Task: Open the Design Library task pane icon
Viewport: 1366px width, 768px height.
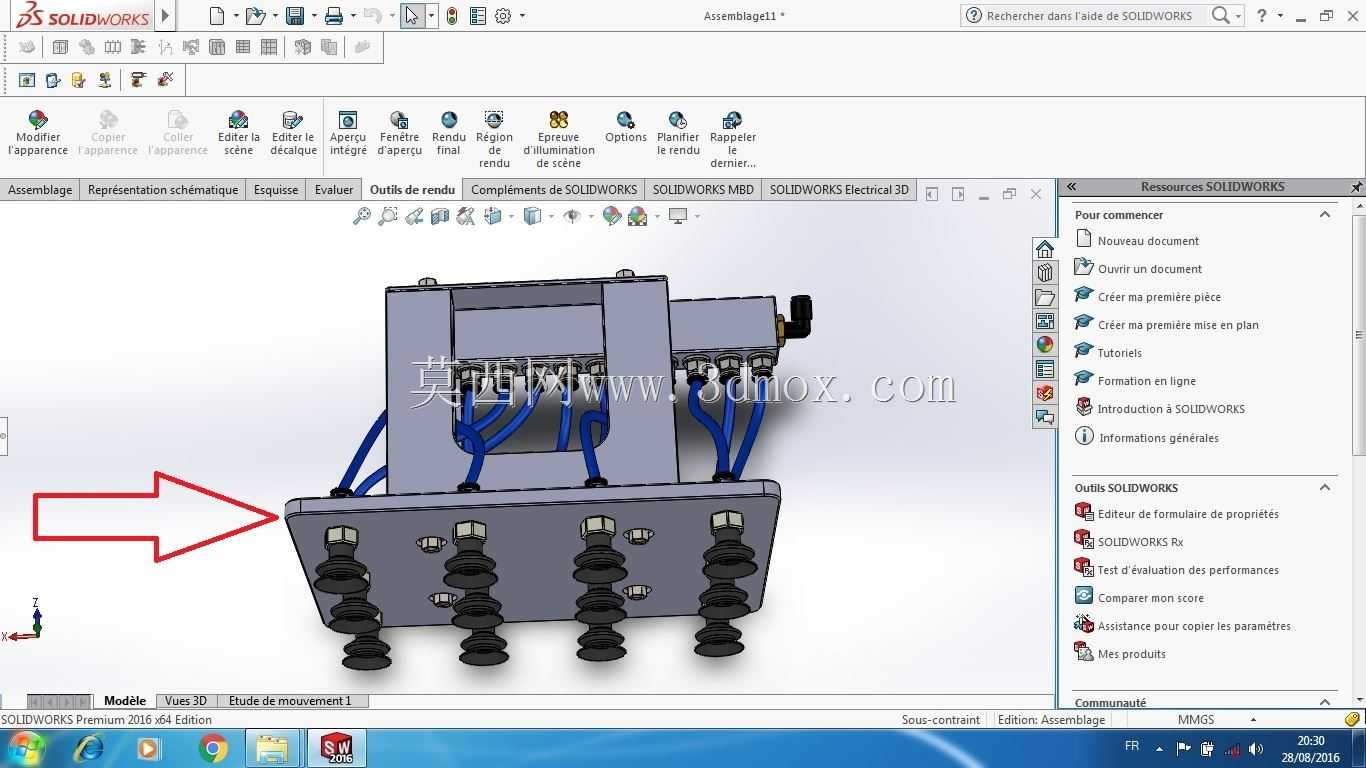Action: 1045,273
